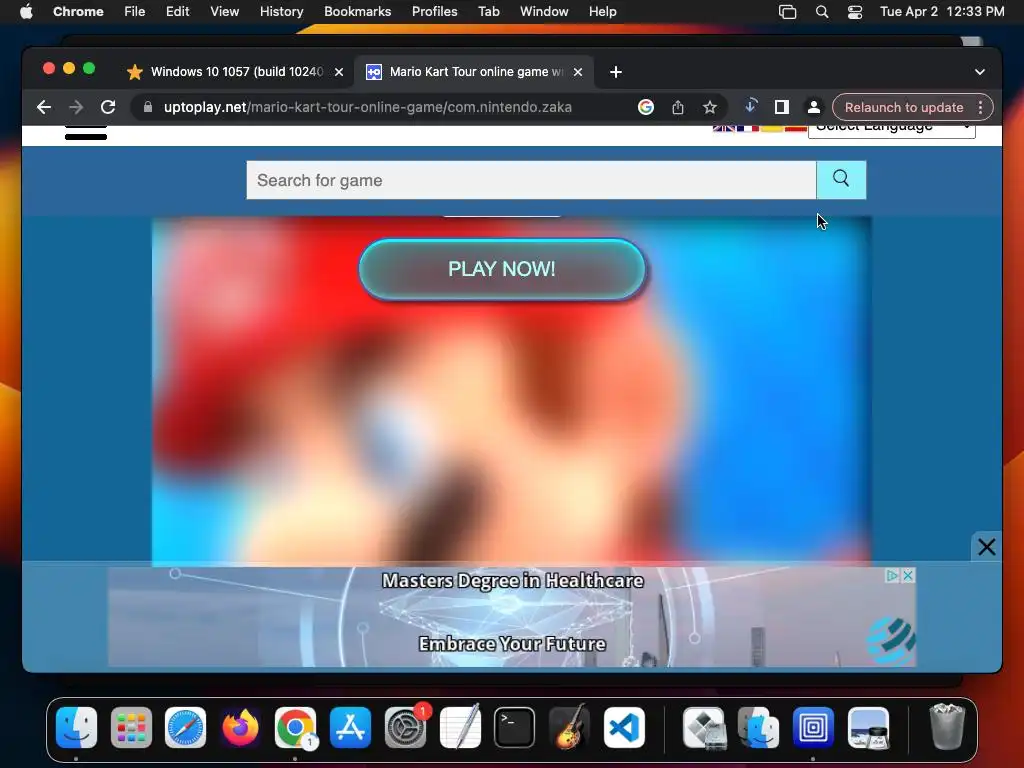This screenshot has height=768, width=1024.
Task: Open the File menu
Action: (135, 12)
